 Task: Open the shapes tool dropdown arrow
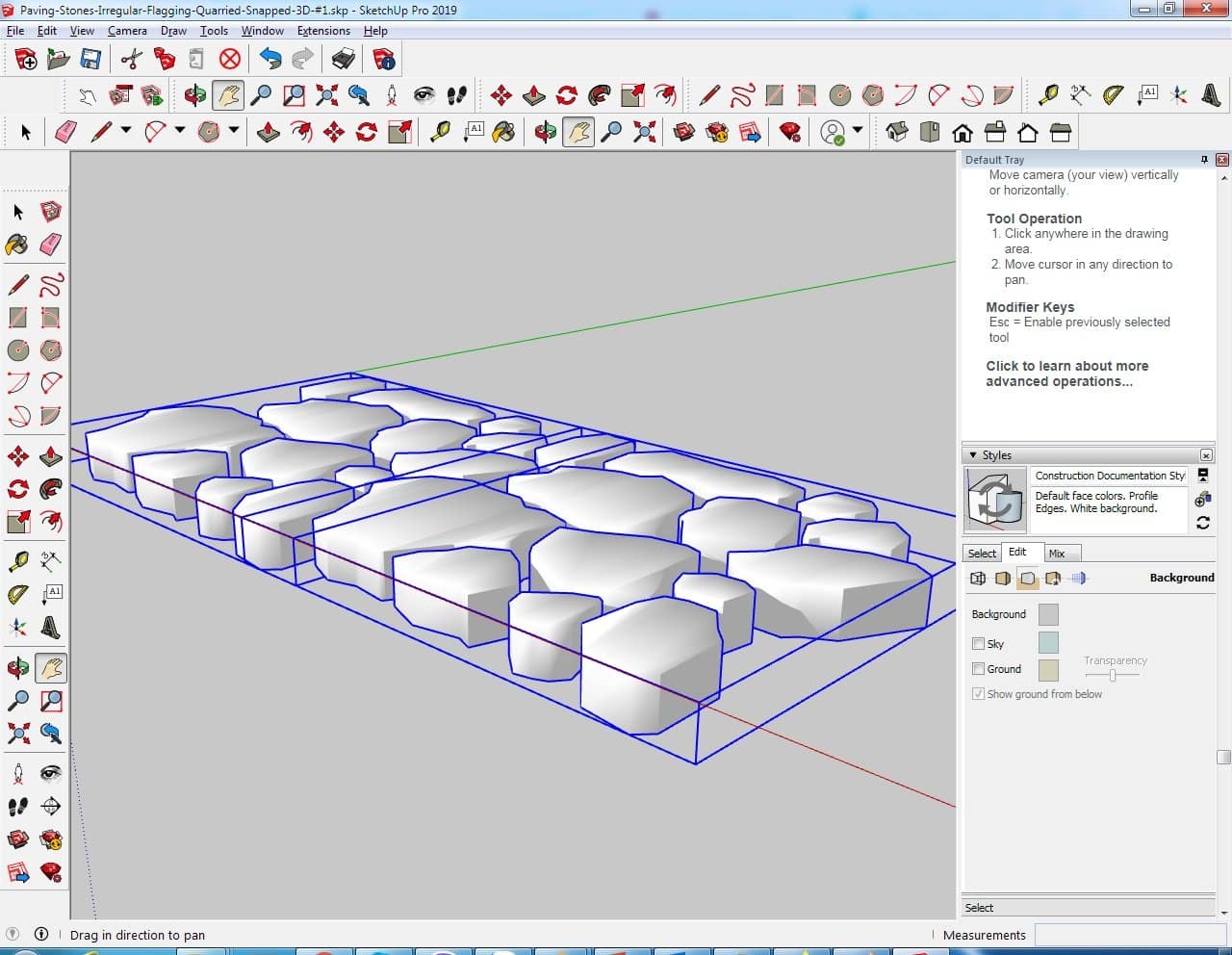pyautogui.click(x=233, y=131)
